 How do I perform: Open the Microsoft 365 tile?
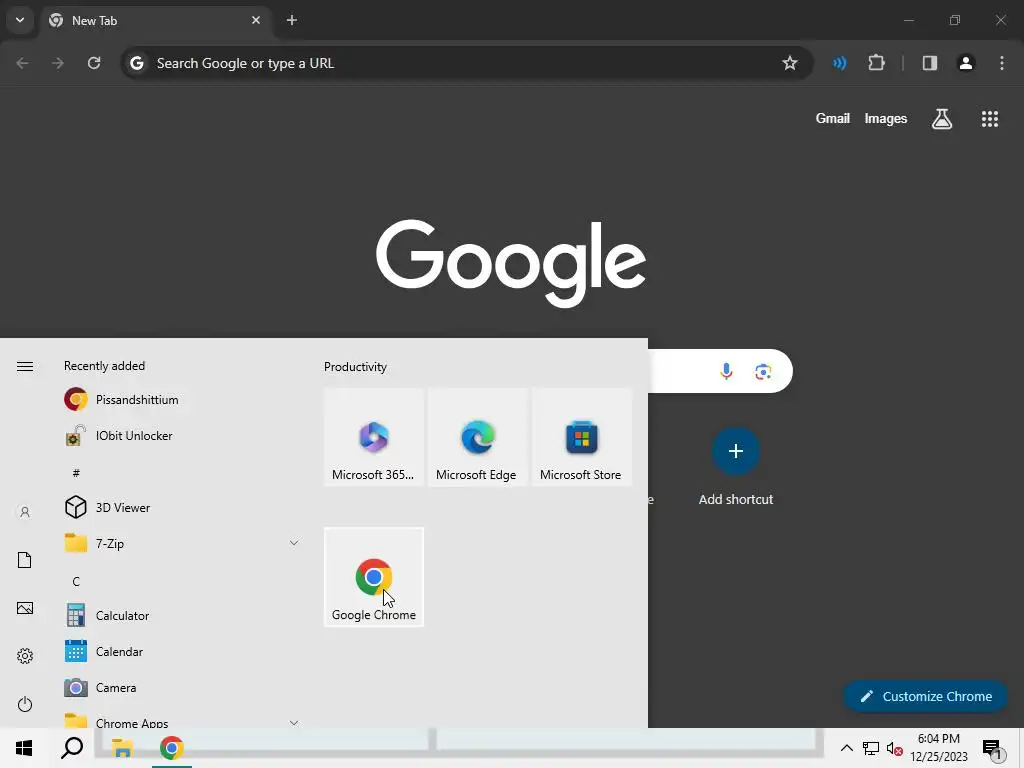[374, 437]
